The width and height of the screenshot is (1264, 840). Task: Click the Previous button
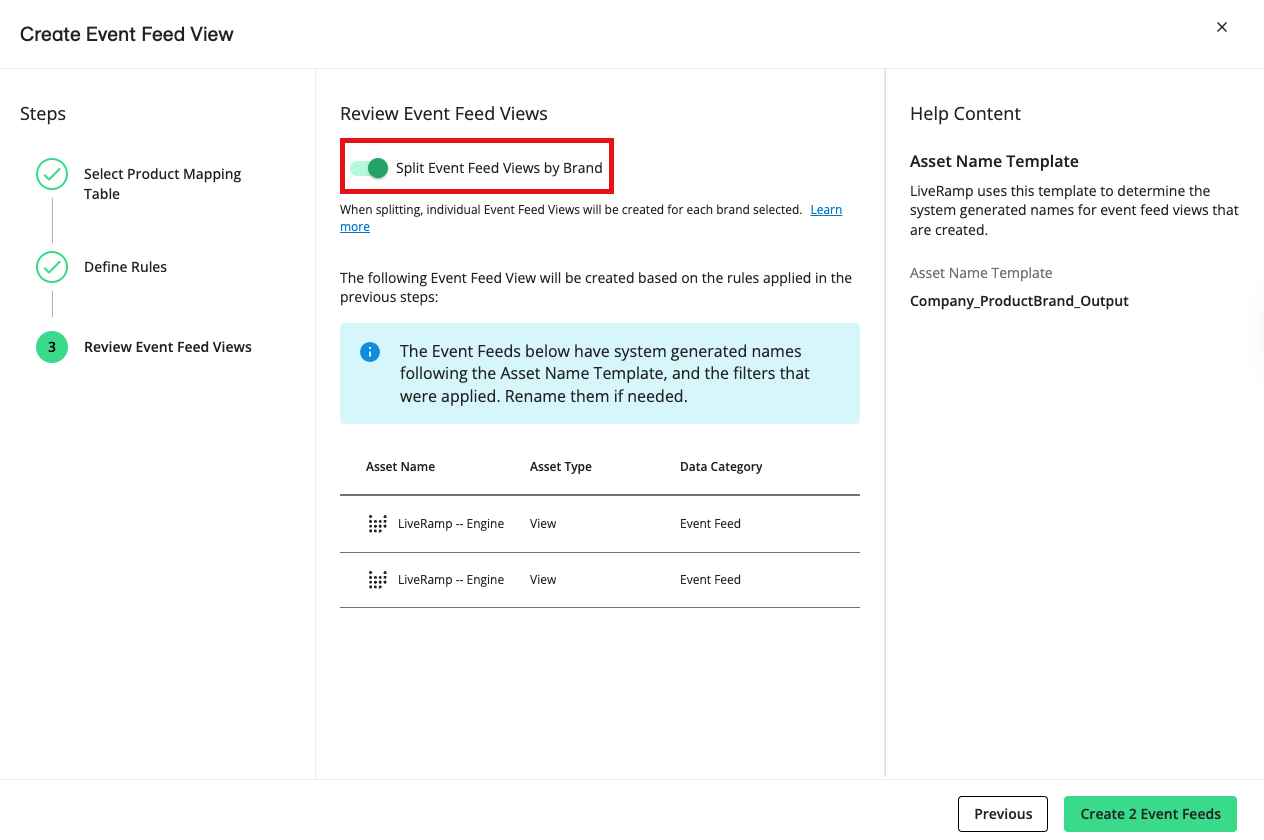click(x=1002, y=814)
